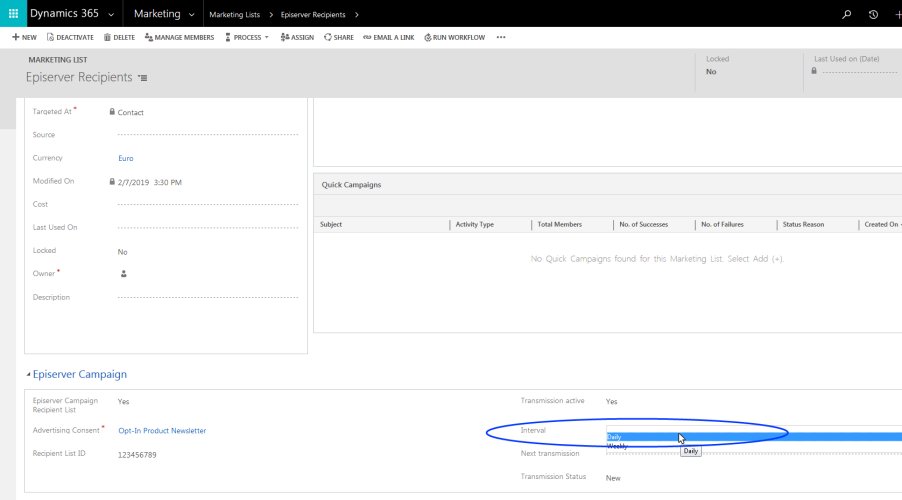The width and height of the screenshot is (902, 500).
Task: Toggle Transmission active Yes value
Action: [x=611, y=402]
